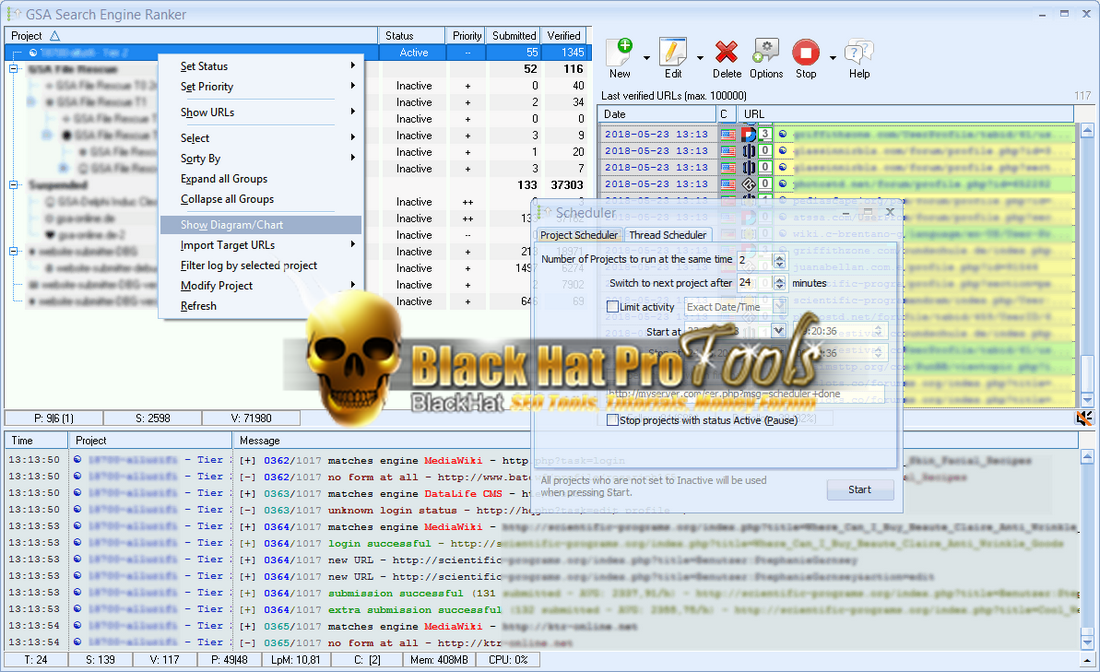Sort projects by the Submitted column header

pos(514,36)
